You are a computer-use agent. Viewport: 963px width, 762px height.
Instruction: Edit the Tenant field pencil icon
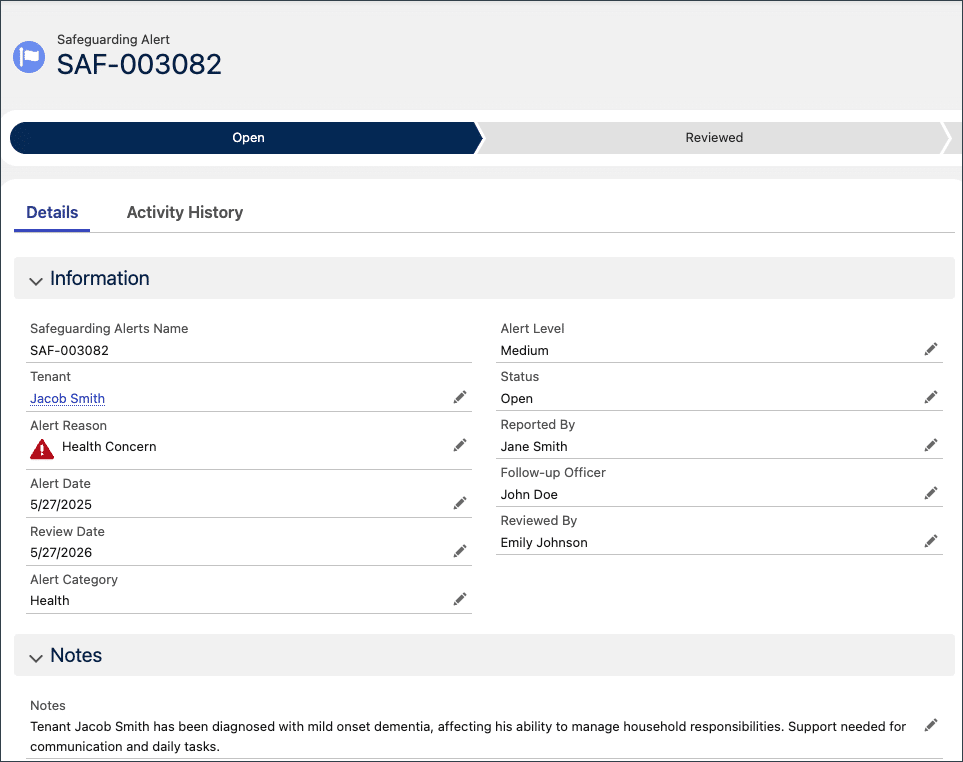click(460, 397)
